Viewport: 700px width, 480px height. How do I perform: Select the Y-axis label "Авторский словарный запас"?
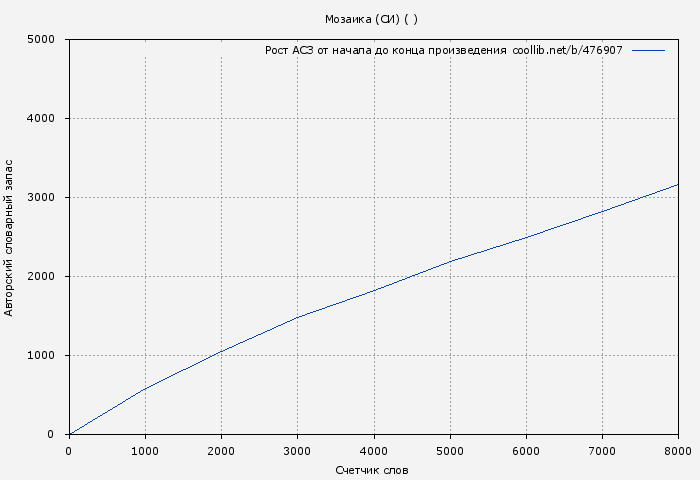(x=10, y=237)
